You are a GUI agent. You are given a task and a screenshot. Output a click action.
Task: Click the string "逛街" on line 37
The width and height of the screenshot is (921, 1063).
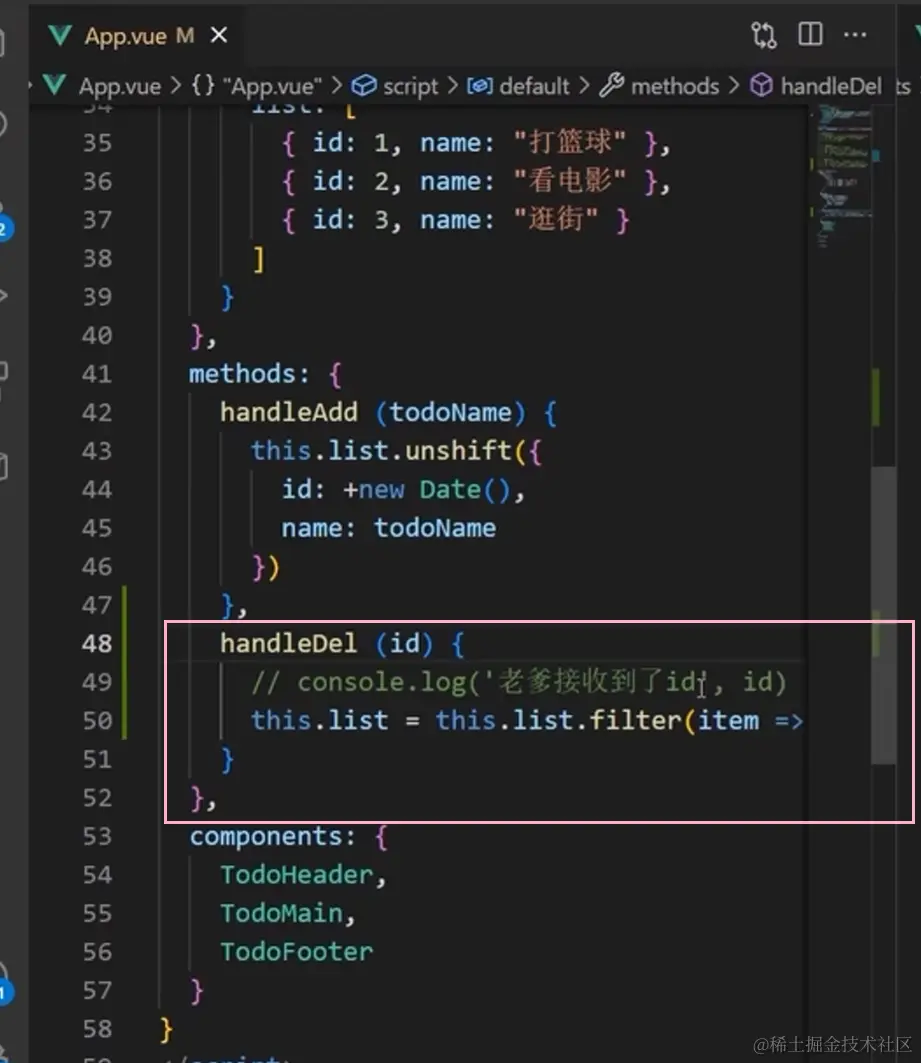click(x=556, y=220)
